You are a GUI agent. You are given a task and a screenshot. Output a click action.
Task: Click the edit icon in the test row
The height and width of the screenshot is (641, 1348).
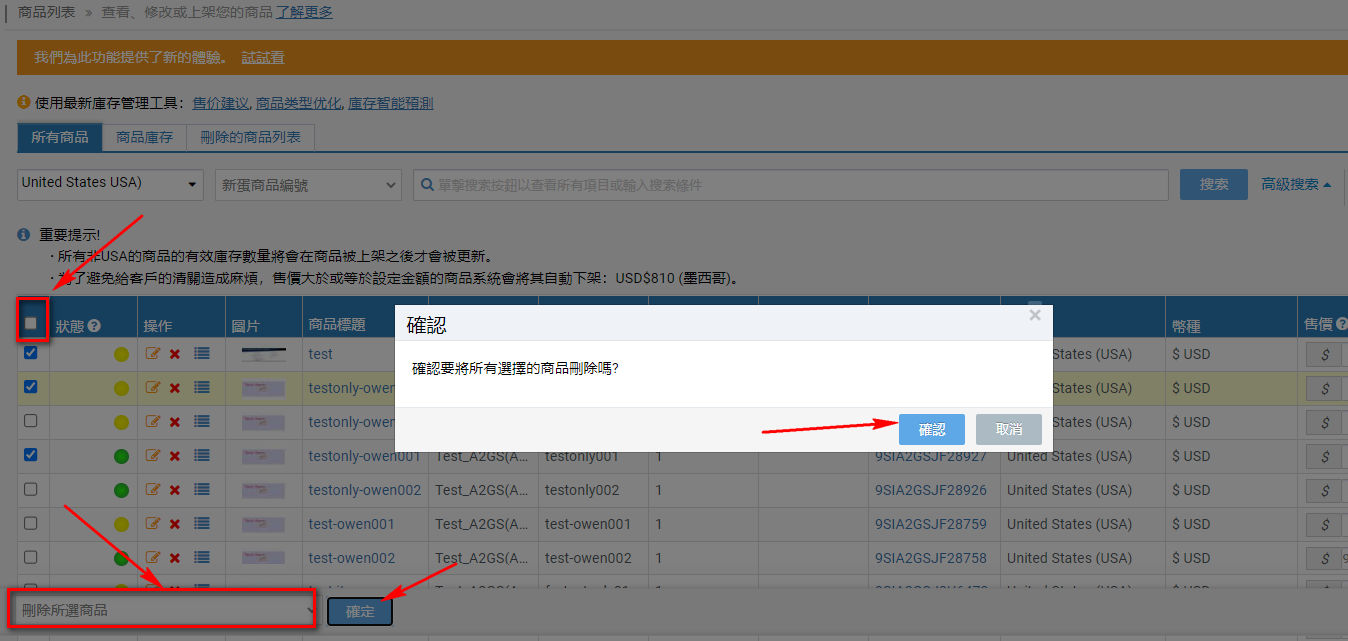pos(153,354)
